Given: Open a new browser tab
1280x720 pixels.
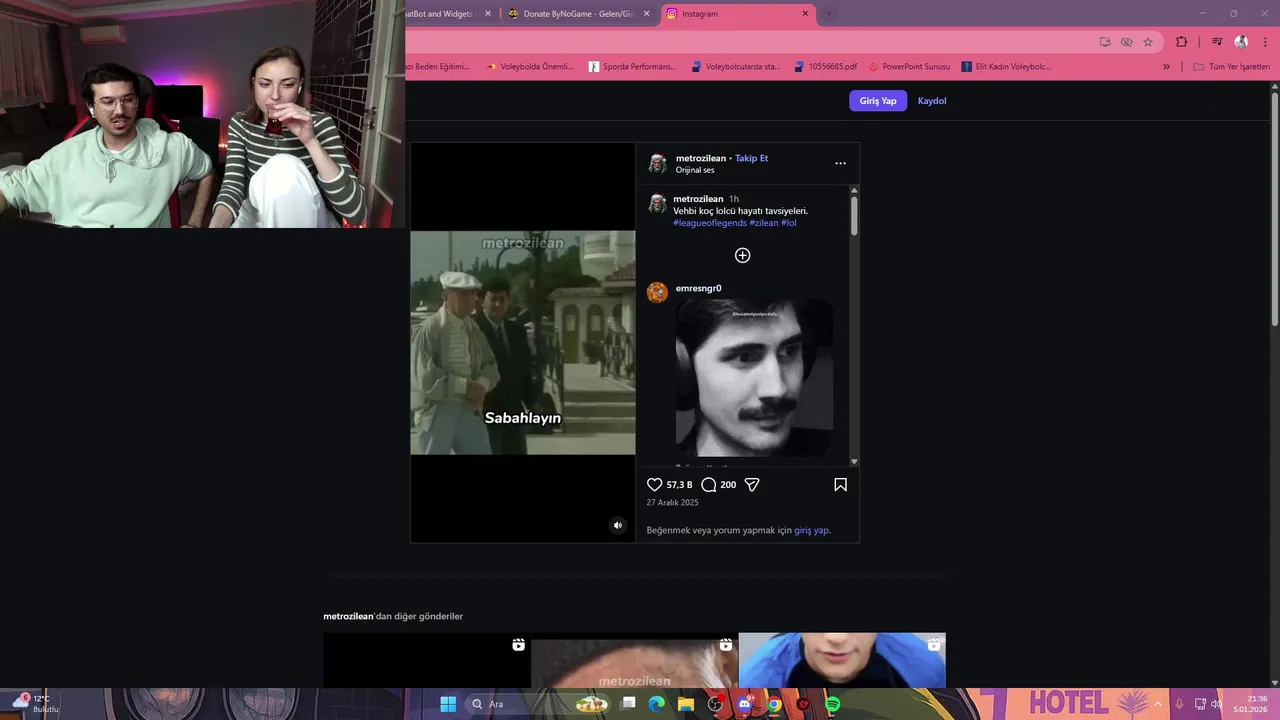Looking at the screenshot, I should 828,14.
